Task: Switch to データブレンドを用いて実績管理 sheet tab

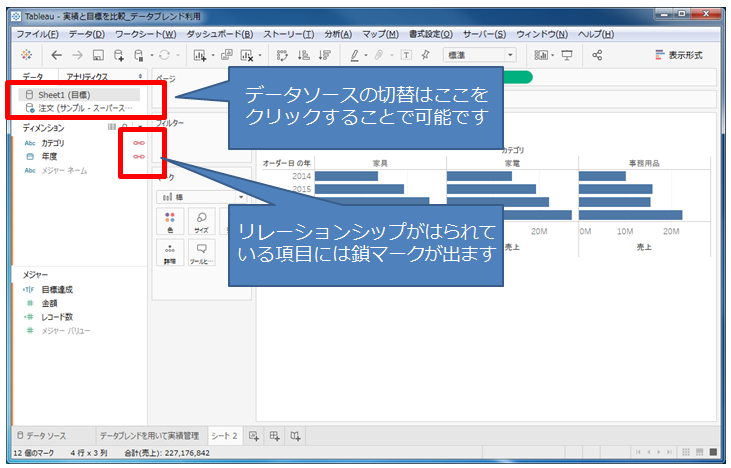Action: coord(148,436)
